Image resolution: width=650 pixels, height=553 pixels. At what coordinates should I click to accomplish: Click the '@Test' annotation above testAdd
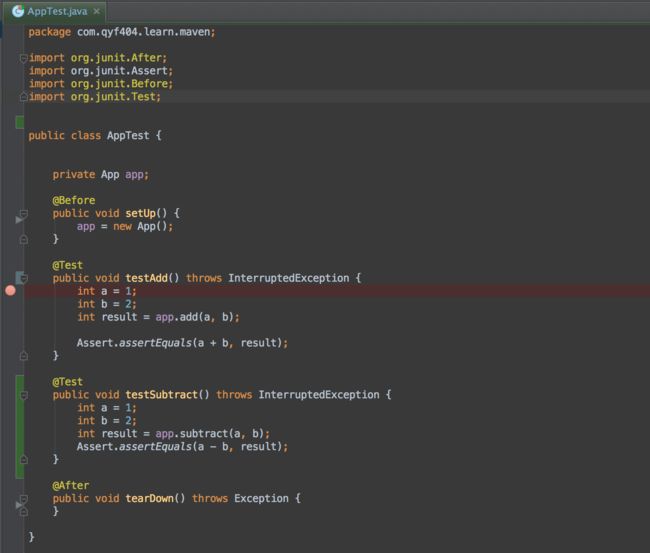(x=68, y=265)
